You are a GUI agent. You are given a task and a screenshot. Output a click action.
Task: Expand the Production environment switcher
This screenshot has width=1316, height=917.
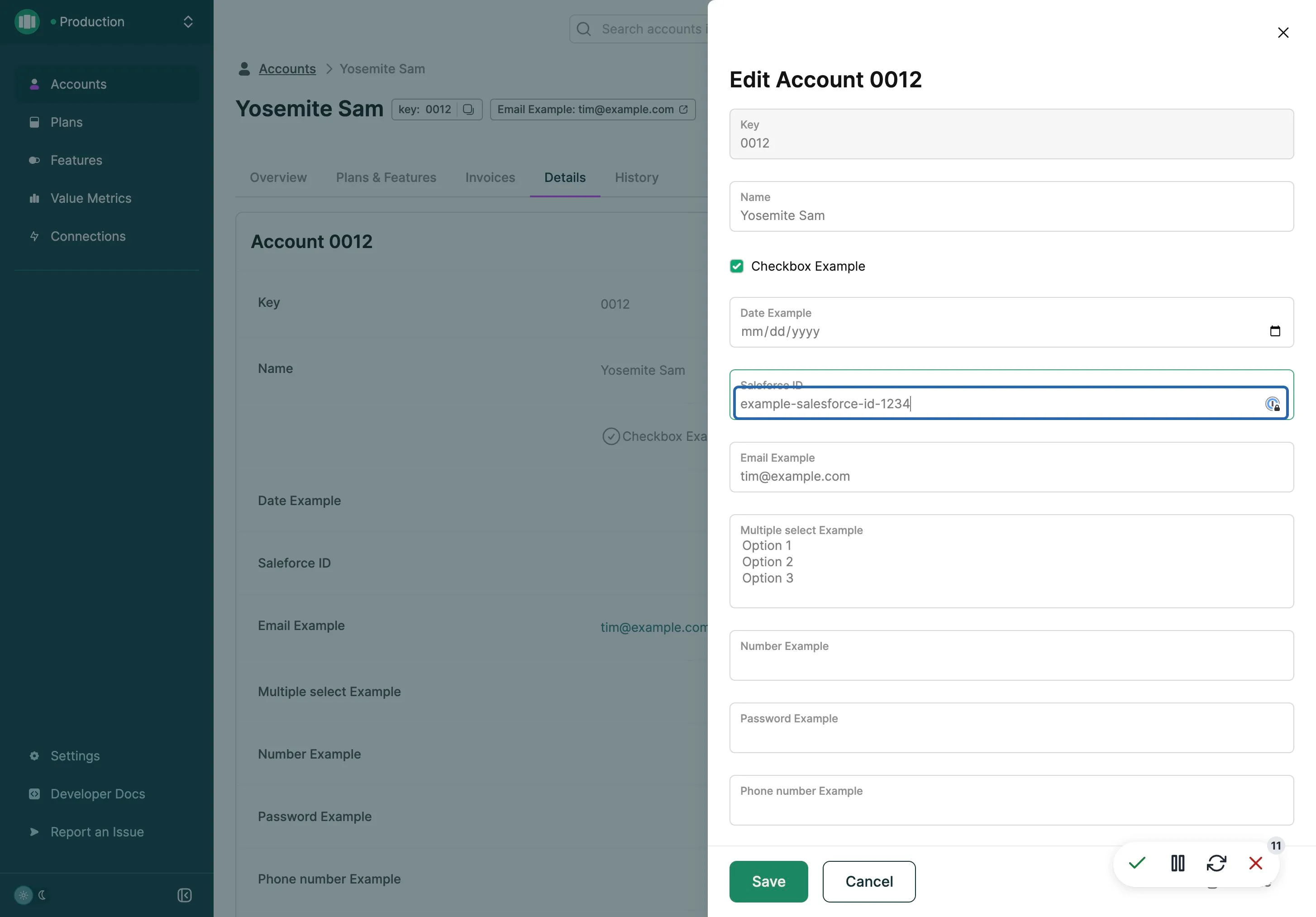pos(188,22)
